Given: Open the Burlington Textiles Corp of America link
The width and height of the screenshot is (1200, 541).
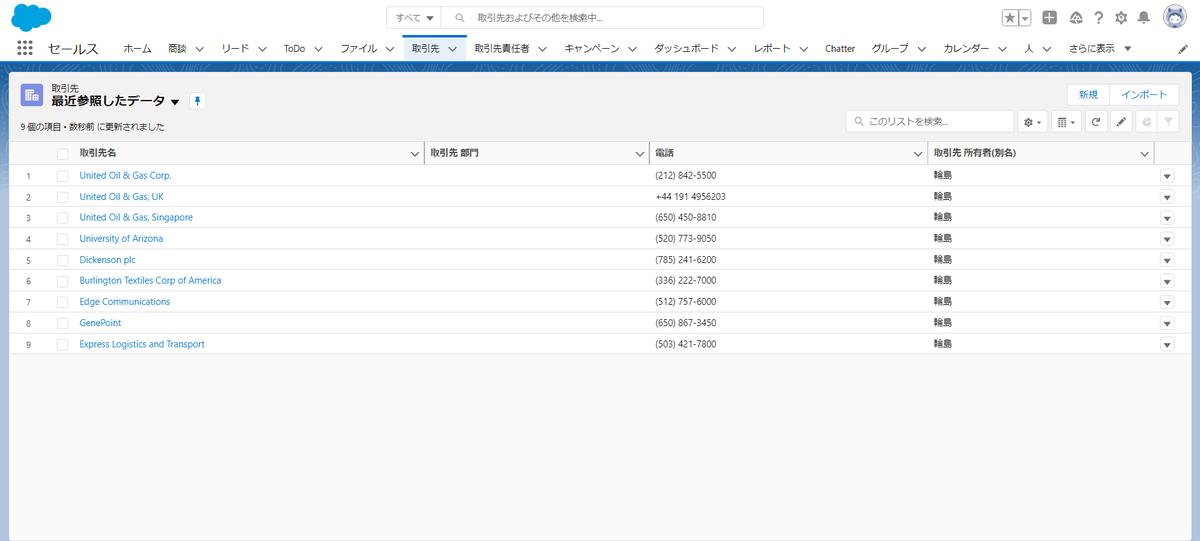Looking at the screenshot, I should click(x=150, y=281).
